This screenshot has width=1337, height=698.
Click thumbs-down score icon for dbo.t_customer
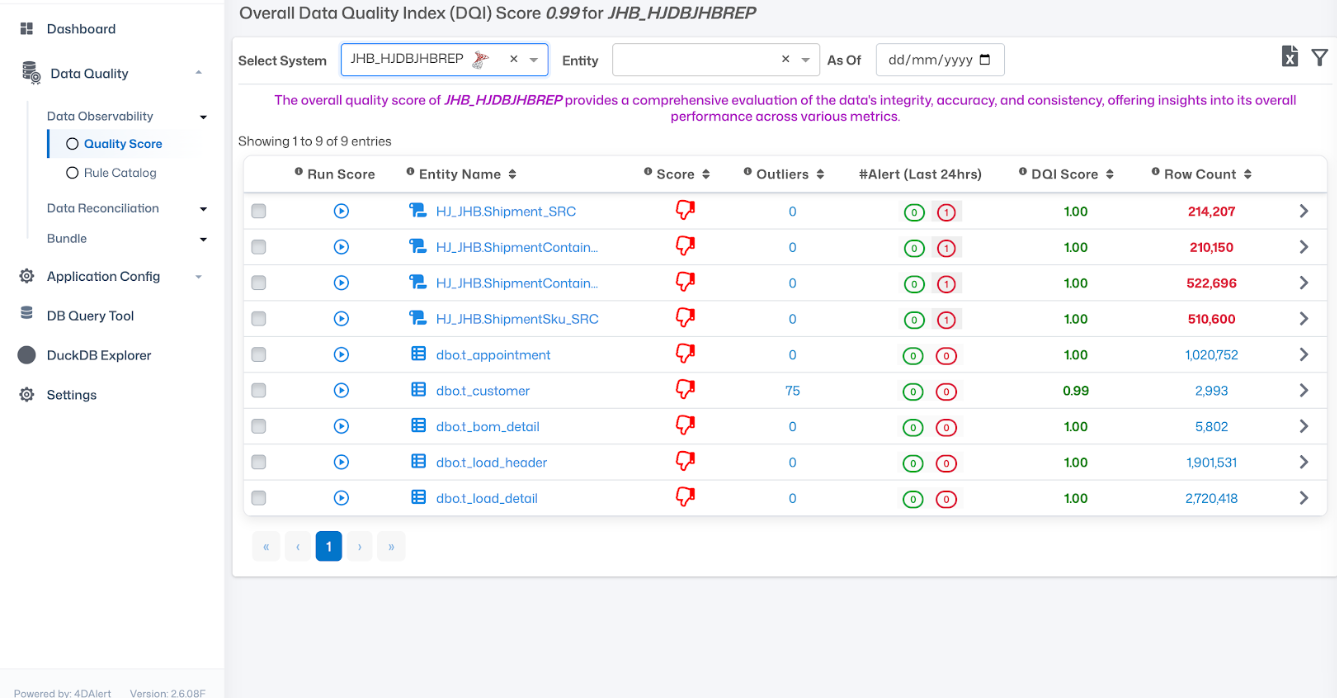point(685,390)
